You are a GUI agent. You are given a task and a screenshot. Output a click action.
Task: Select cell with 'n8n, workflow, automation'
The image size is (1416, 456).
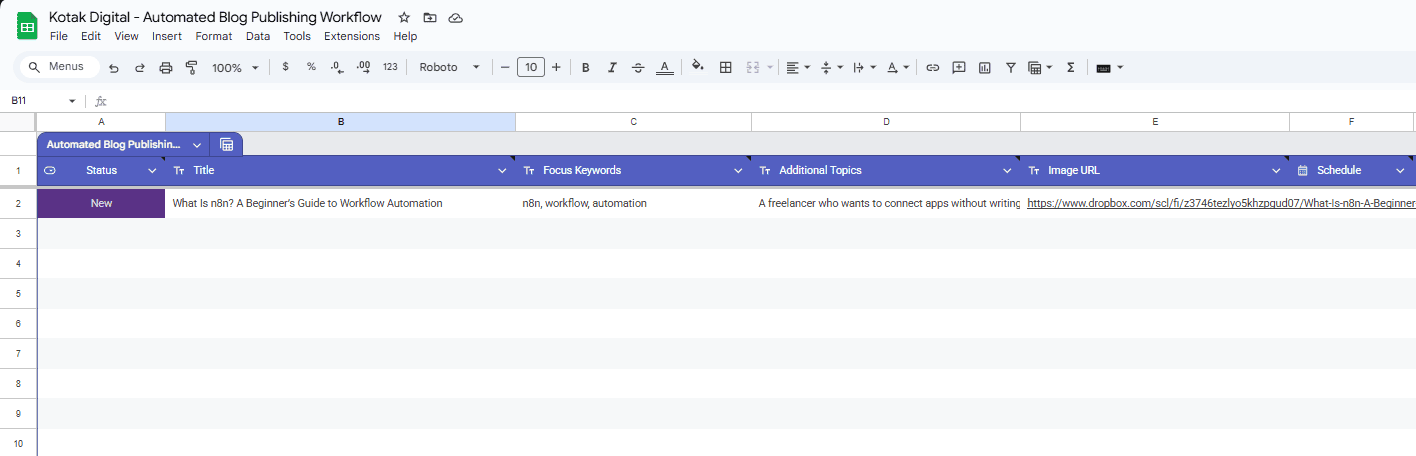[x=633, y=203]
